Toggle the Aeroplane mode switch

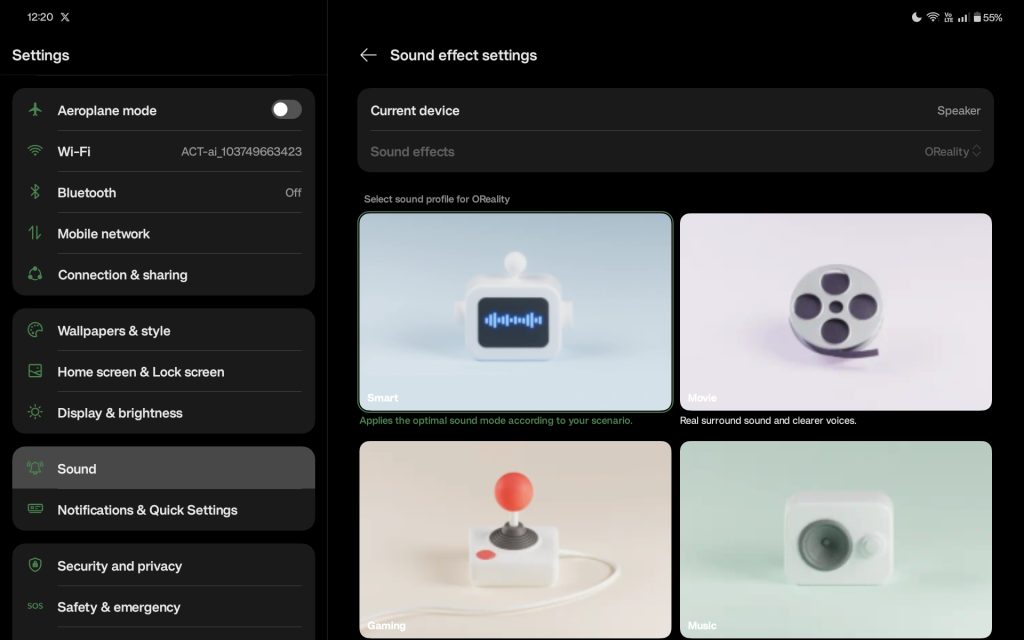coord(286,110)
